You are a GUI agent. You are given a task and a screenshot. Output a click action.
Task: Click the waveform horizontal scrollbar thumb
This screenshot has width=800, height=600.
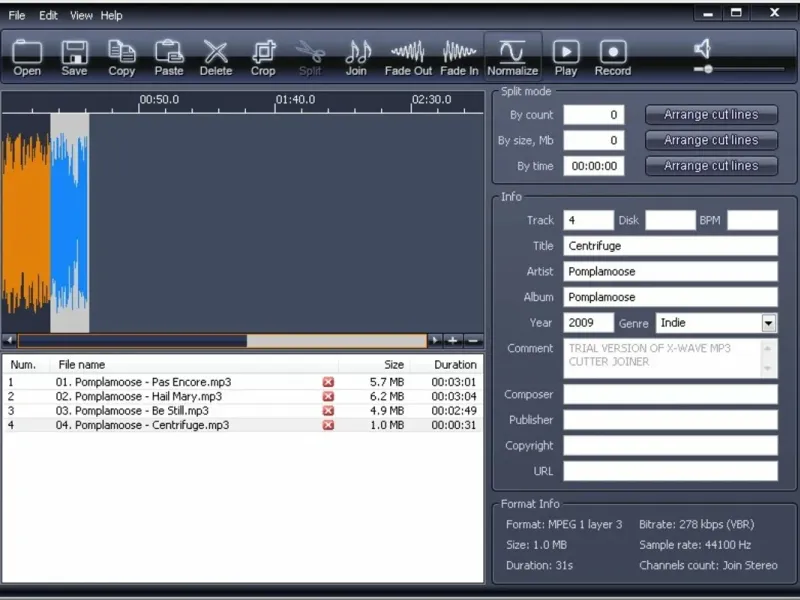pyautogui.click(x=337, y=340)
